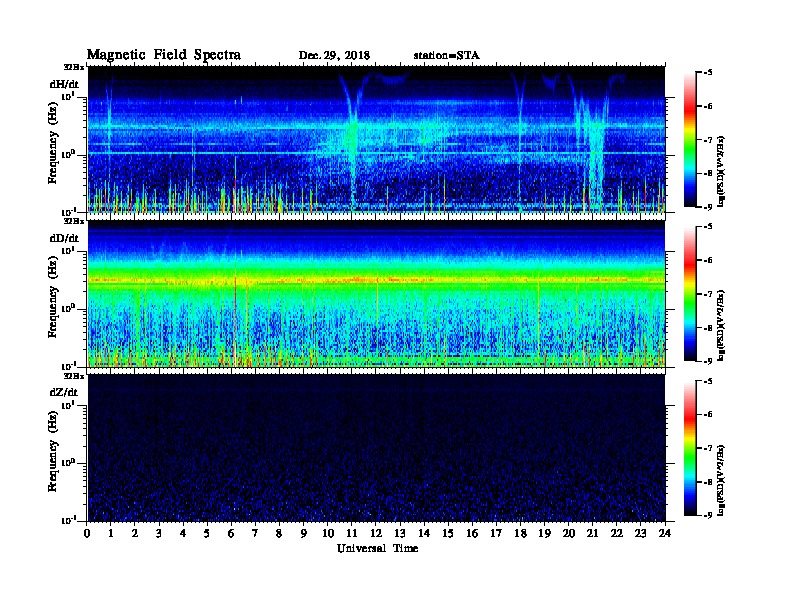
Task: Click hour tick label "11" on time axis
Action: 352,533
